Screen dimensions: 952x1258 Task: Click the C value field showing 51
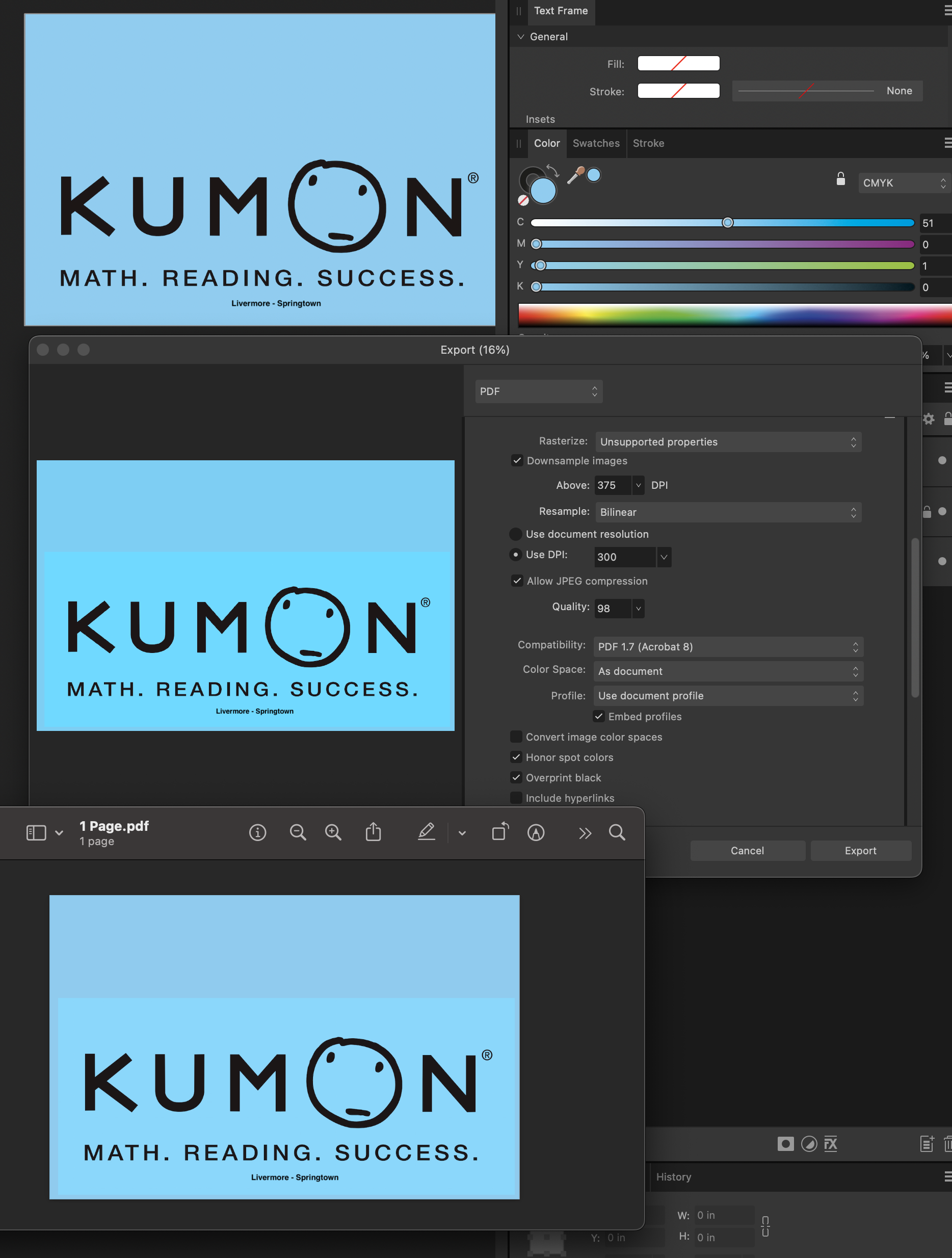point(936,223)
